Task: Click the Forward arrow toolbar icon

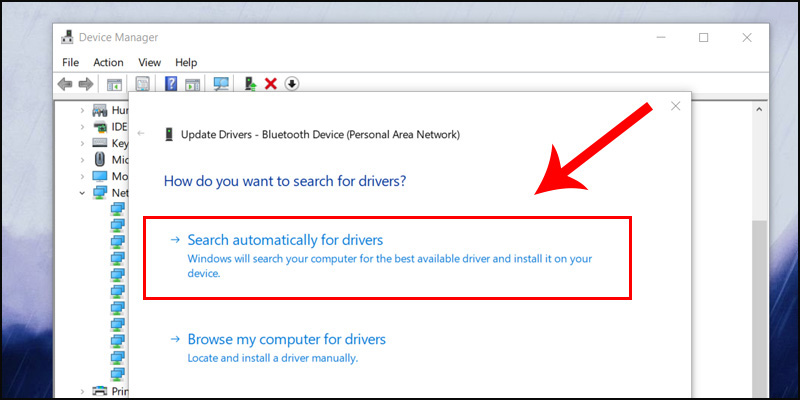Action: click(86, 84)
